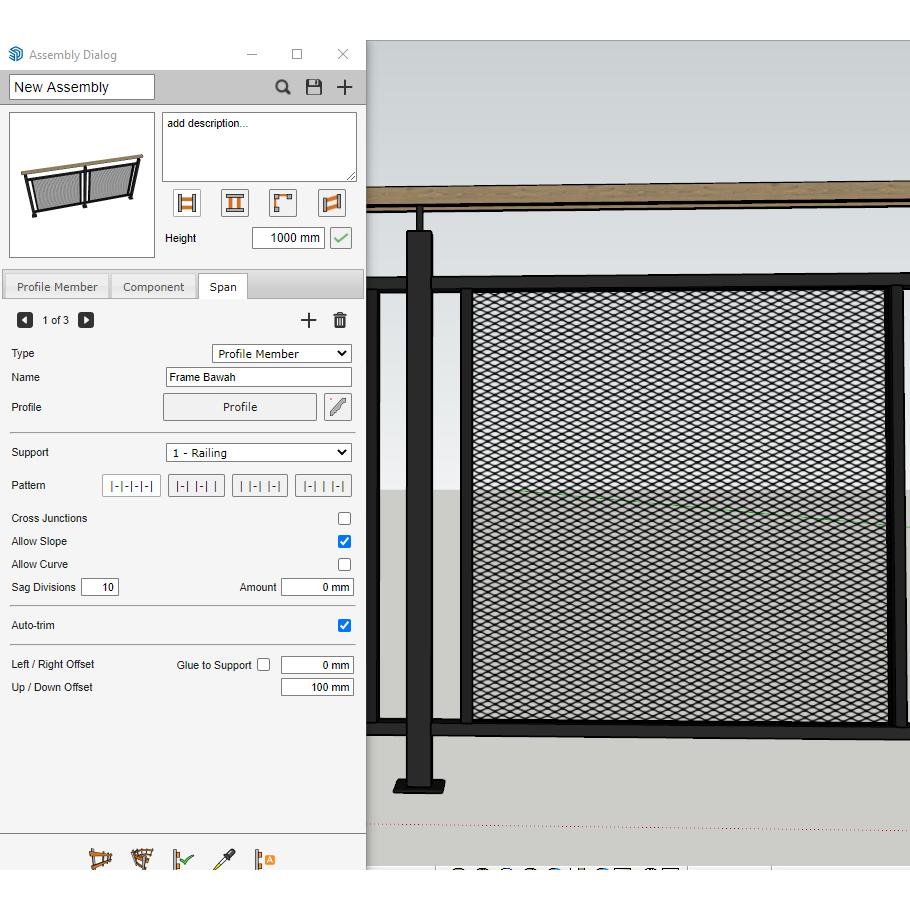Enable the Cross Junctions checkbox
This screenshot has width=910, height=910.
[x=344, y=518]
